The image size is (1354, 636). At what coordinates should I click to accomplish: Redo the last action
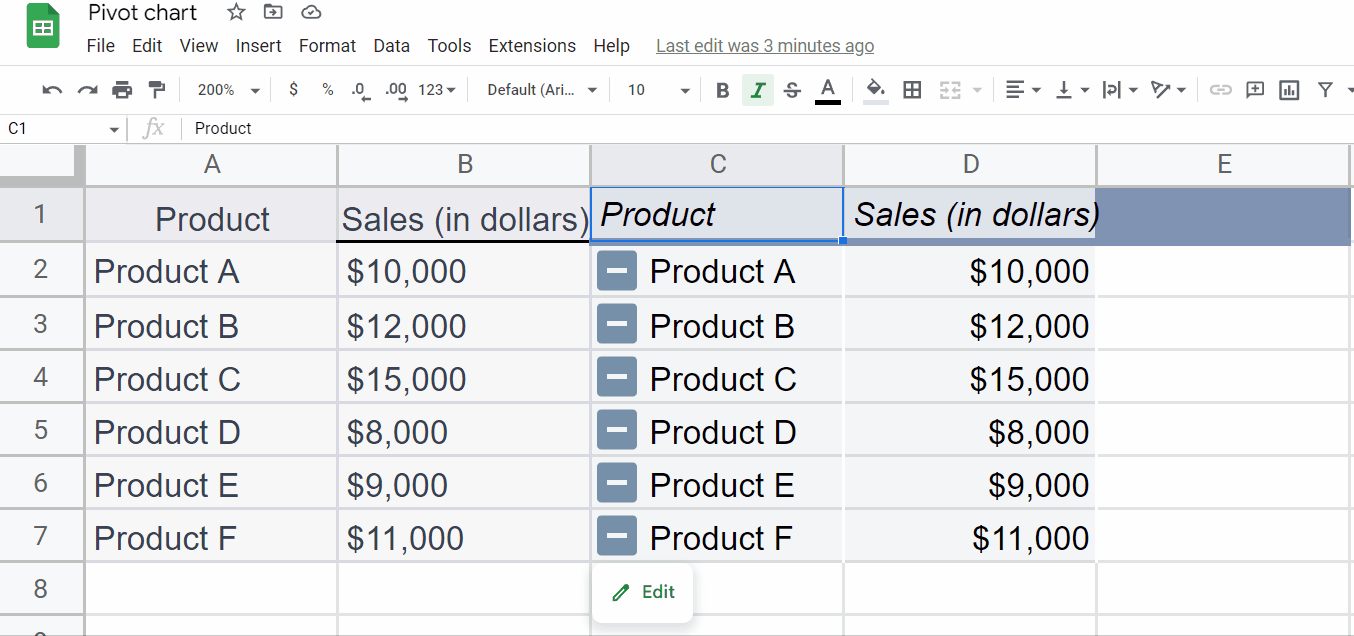[87, 90]
